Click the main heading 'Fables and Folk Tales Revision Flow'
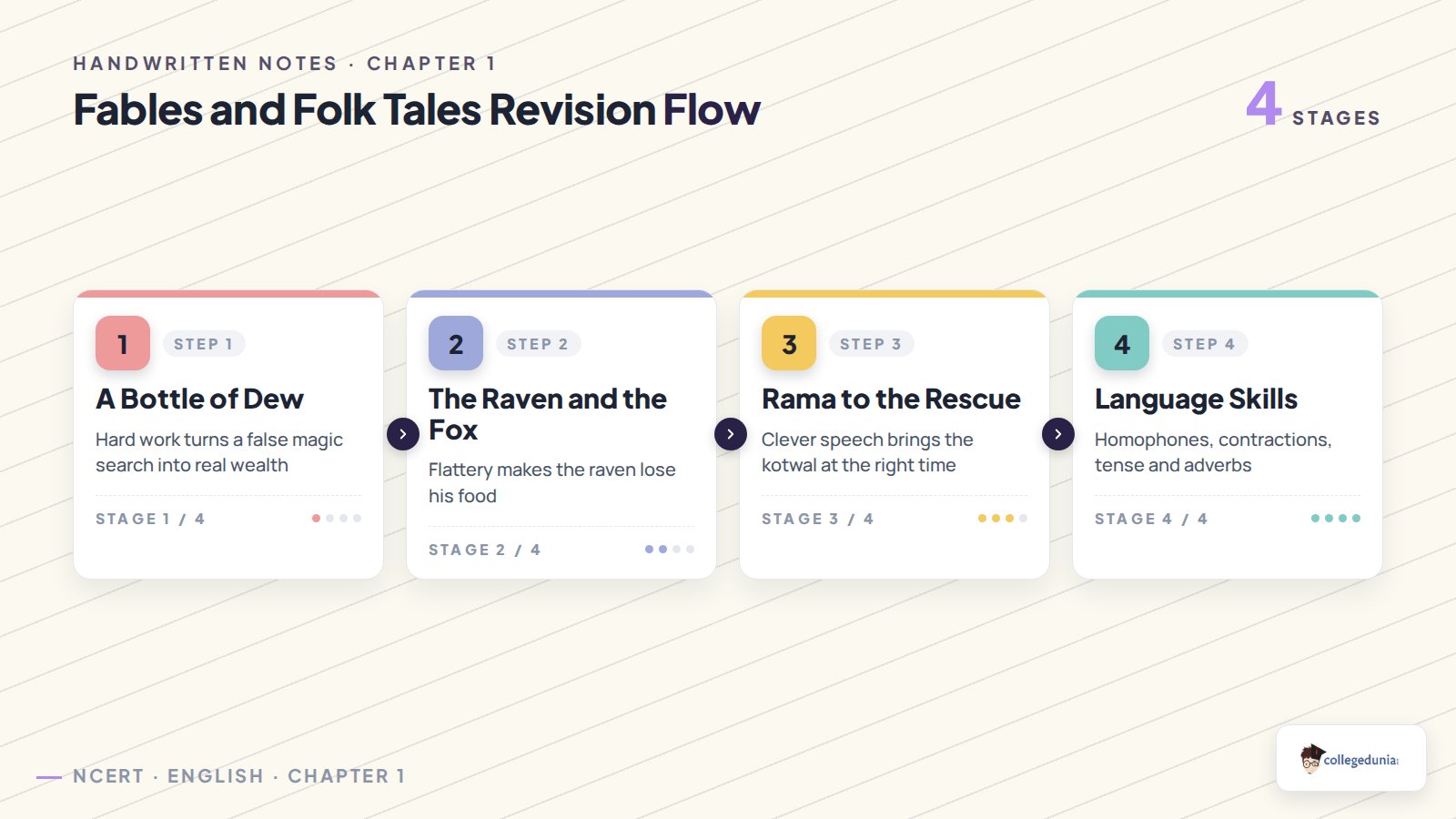 [x=417, y=110]
